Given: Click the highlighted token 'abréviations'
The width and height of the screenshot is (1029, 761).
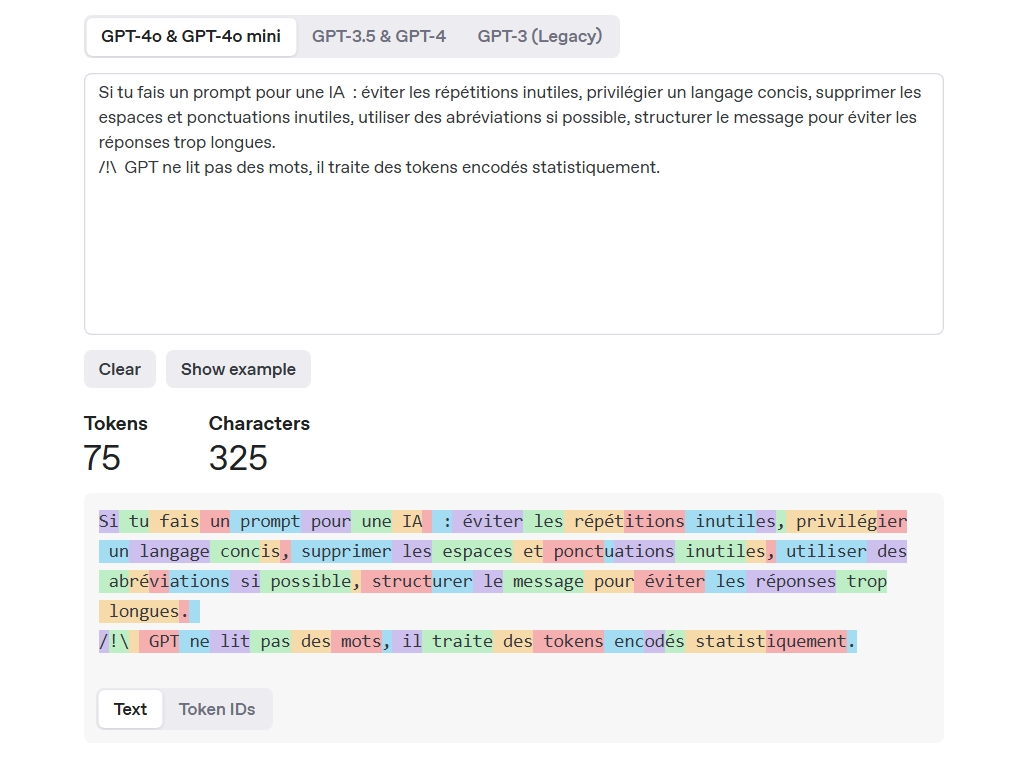Looking at the screenshot, I should (163, 581).
